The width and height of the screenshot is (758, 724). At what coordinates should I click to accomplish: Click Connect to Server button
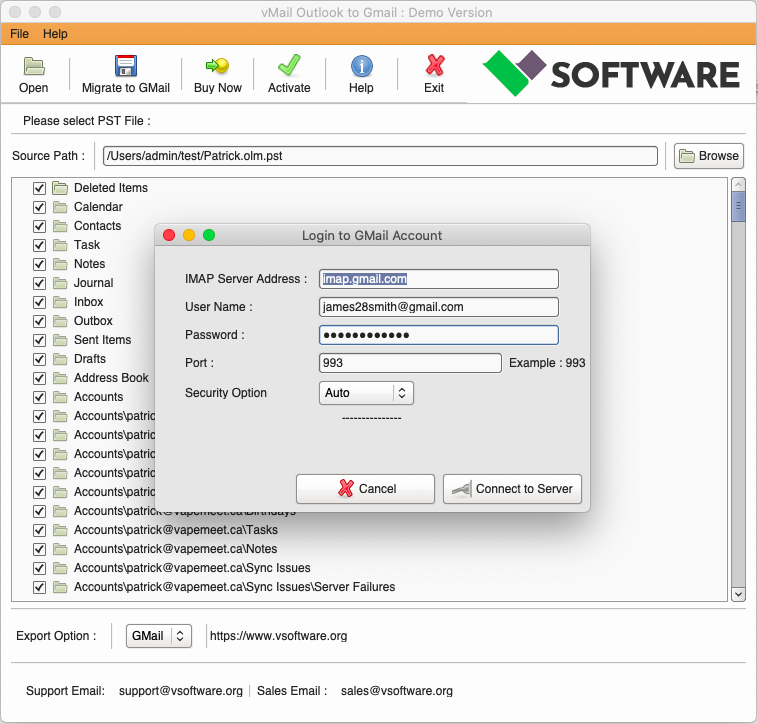point(512,489)
